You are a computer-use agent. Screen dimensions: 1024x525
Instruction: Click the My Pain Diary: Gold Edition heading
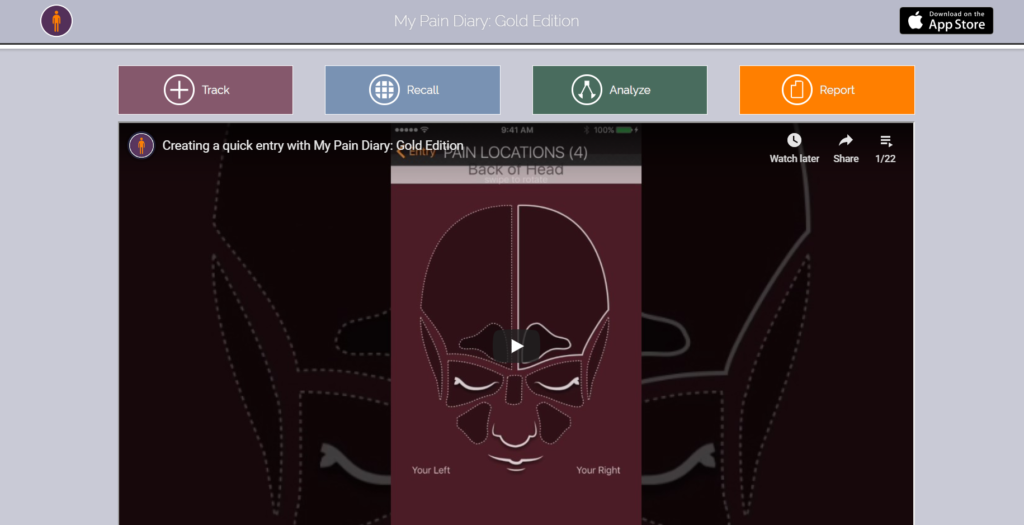(x=487, y=21)
